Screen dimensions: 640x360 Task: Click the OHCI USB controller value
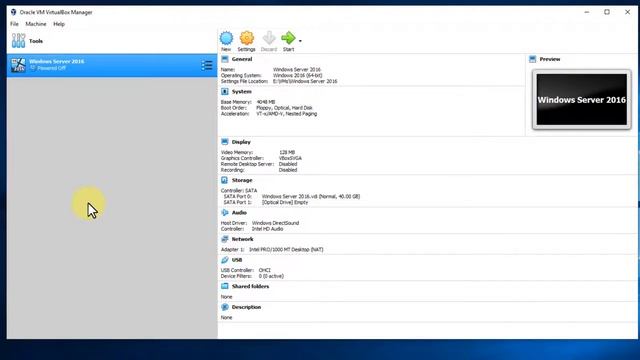click(264, 270)
